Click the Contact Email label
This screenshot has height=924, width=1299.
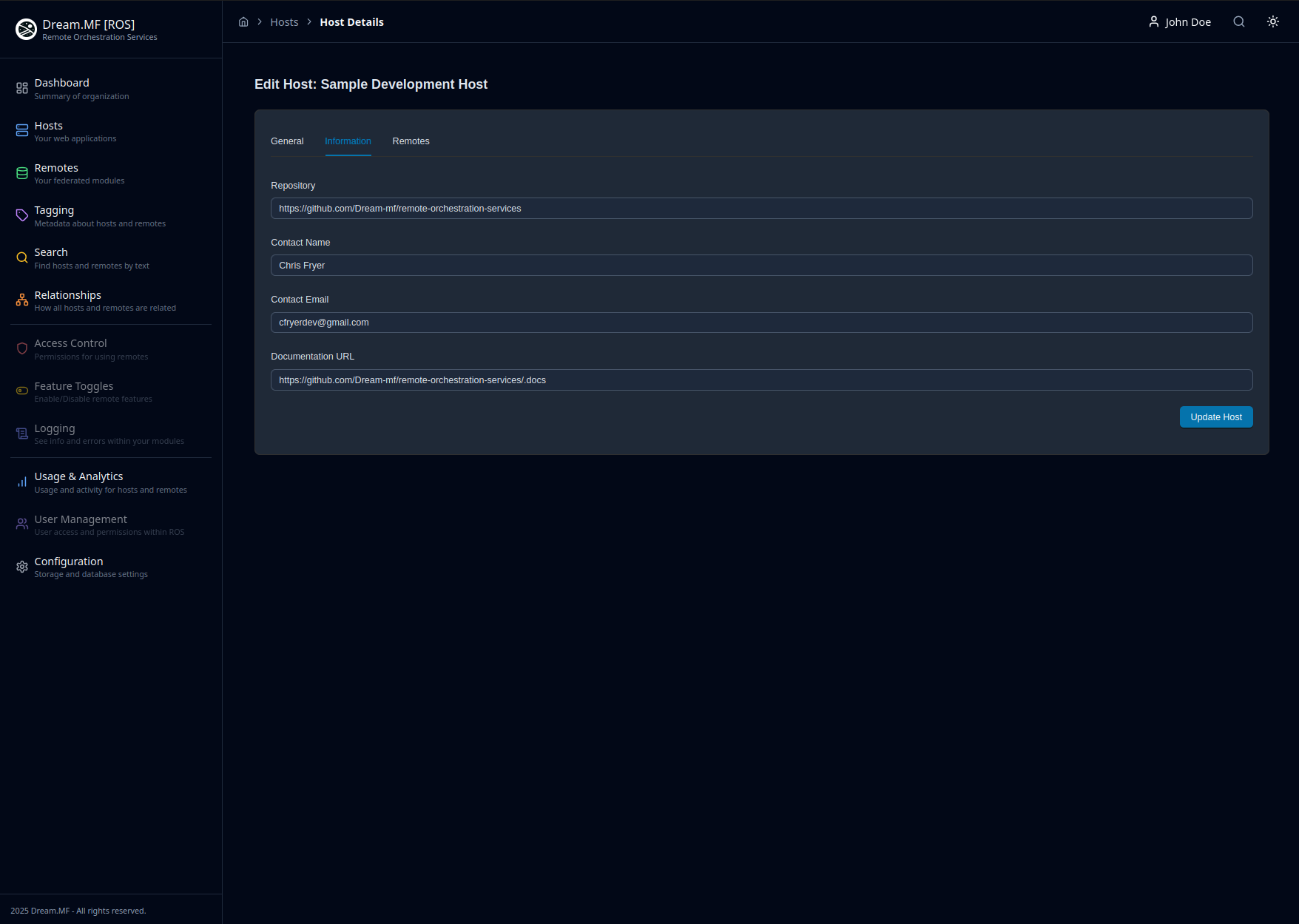pos(300,300)
